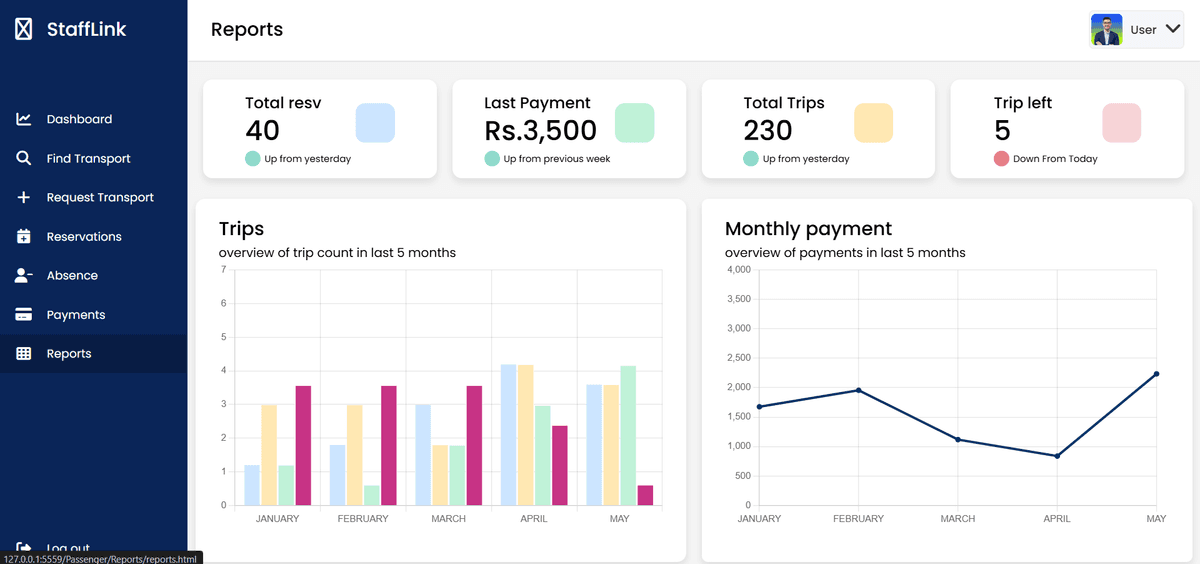This screenshot has width=1200, height=564.
Task: Click the yellow square on Total Trips card
Action: pyautogui.click(x=873, y=123)
